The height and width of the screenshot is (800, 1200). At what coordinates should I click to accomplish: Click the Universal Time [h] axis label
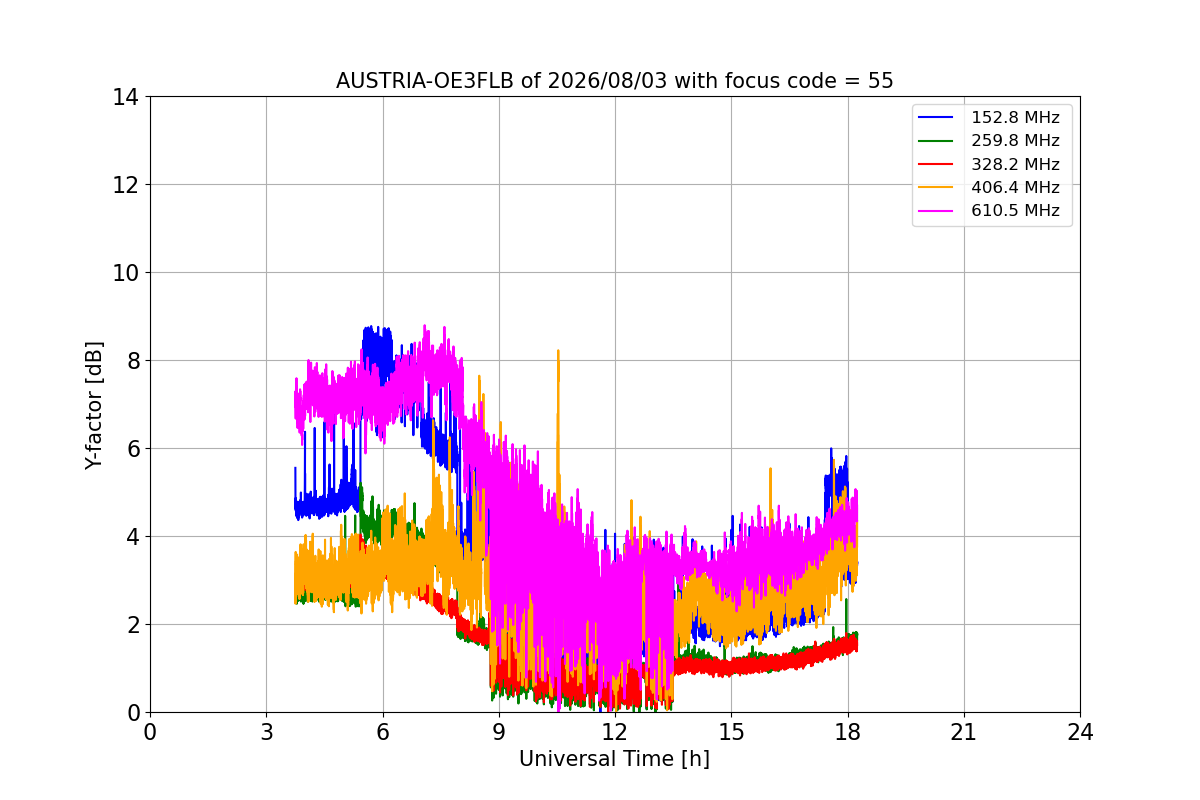pos(614,760)
